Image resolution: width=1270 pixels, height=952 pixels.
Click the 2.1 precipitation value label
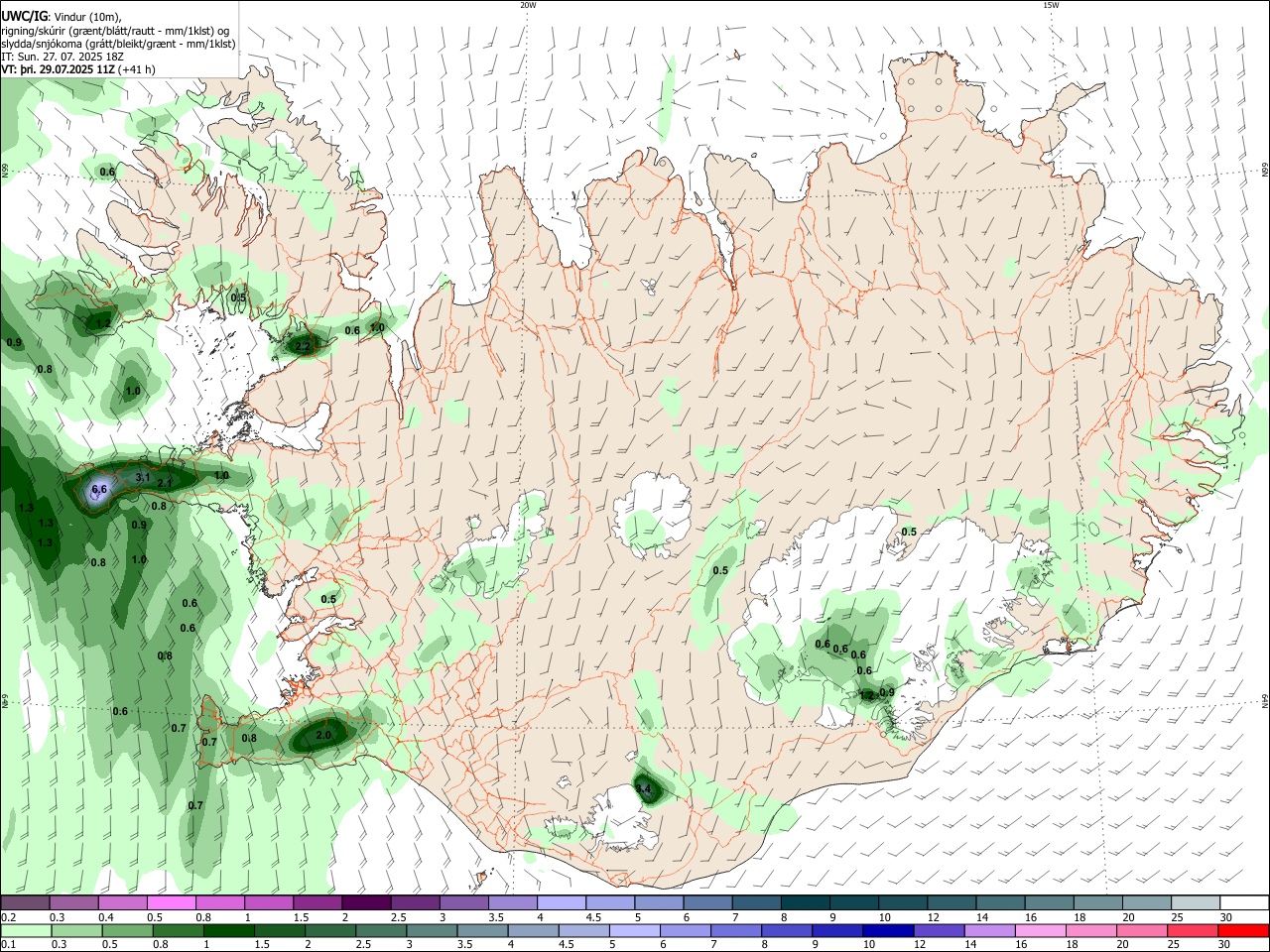pos(165,483)
